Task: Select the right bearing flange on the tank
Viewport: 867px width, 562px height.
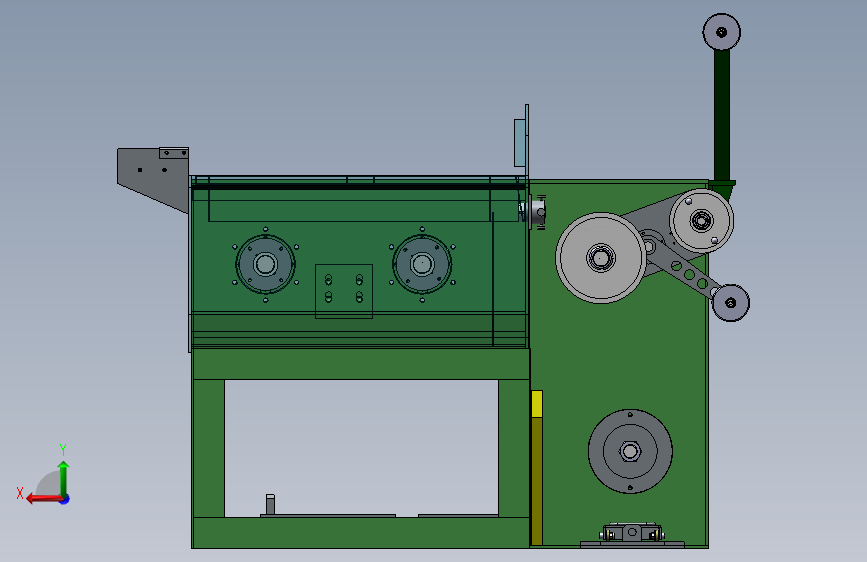Action: (x=422, y=264)
